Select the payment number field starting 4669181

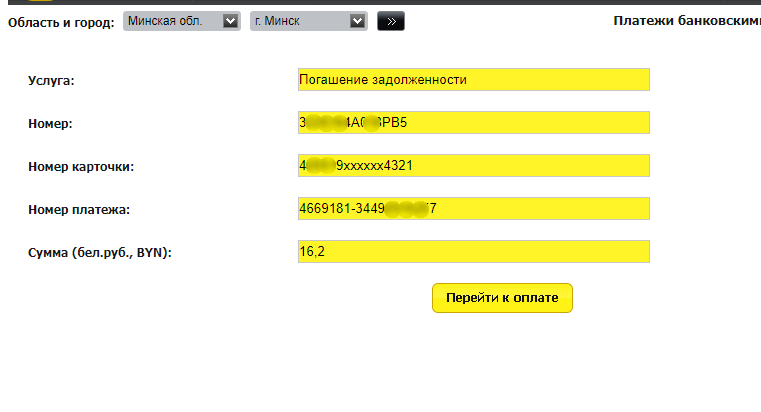click(474, 209)
